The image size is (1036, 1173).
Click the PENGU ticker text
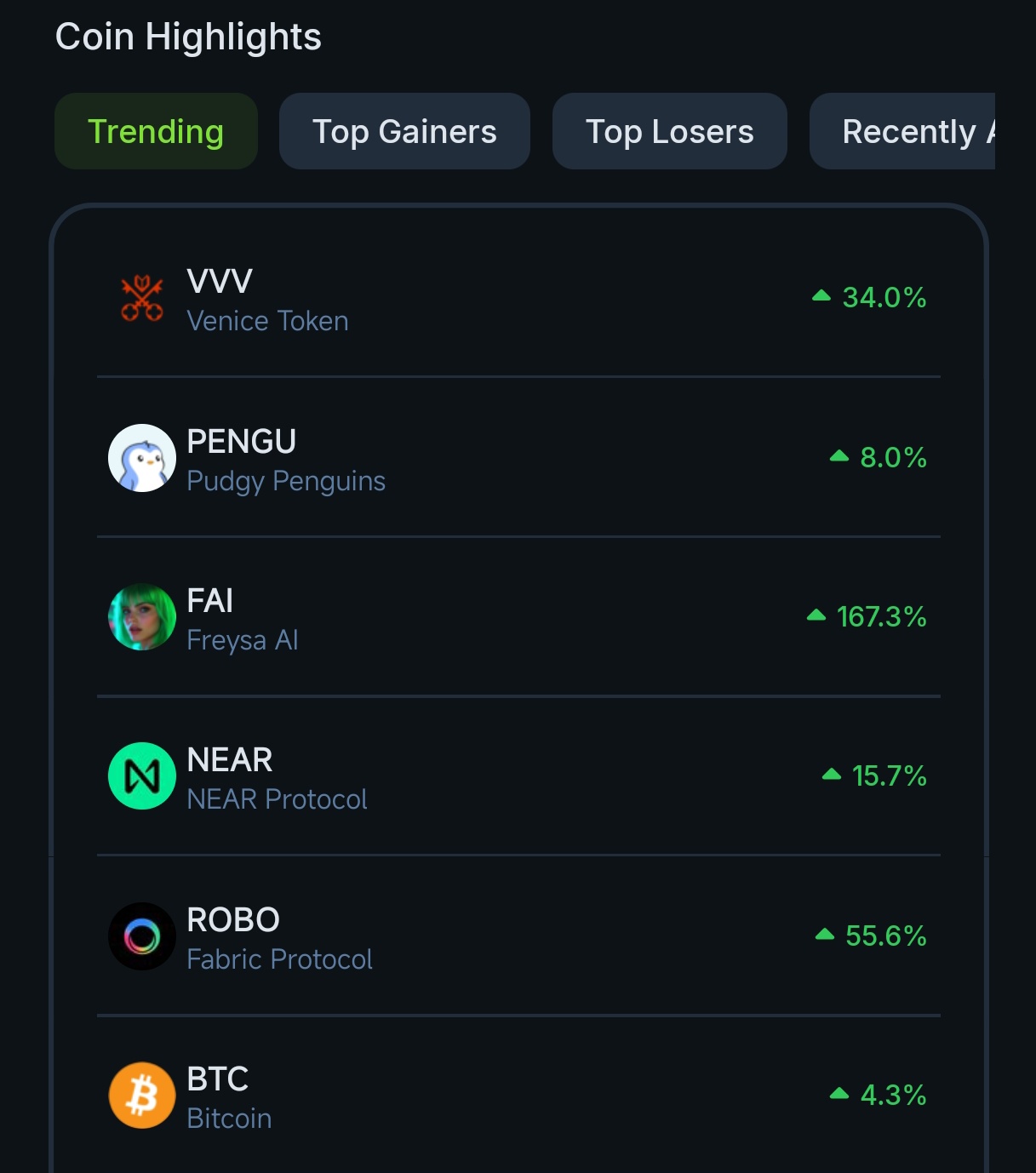pos(241,442)
